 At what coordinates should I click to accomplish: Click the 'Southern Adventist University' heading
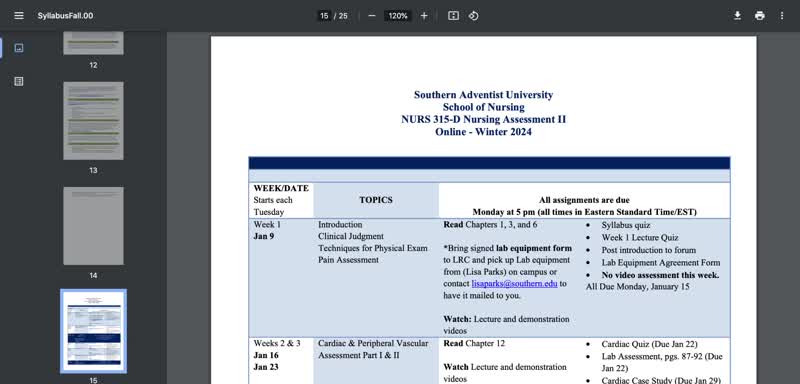(483, 95)
